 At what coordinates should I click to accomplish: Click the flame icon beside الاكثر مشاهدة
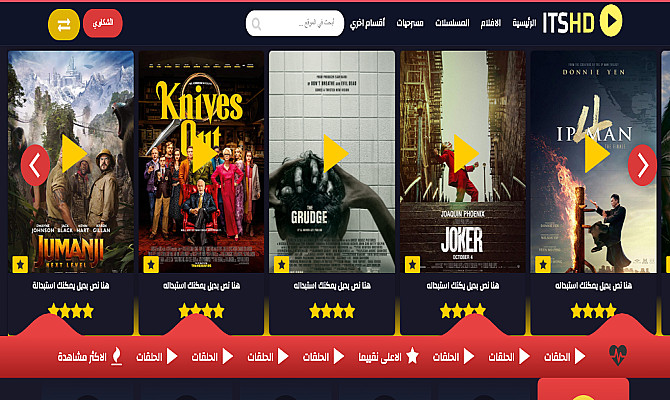click(116, 356)
